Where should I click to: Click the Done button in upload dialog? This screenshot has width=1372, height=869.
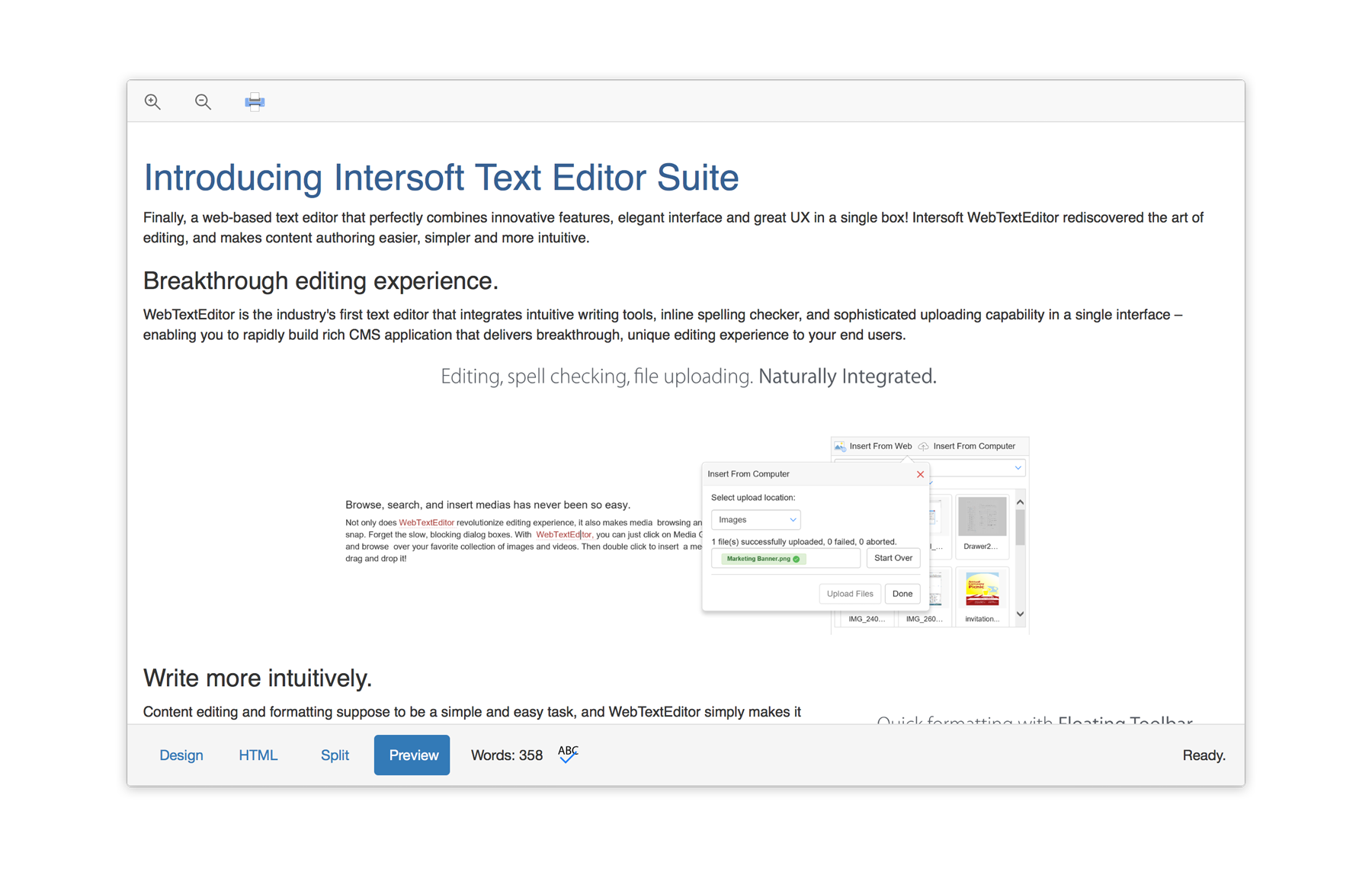[902, 594]
